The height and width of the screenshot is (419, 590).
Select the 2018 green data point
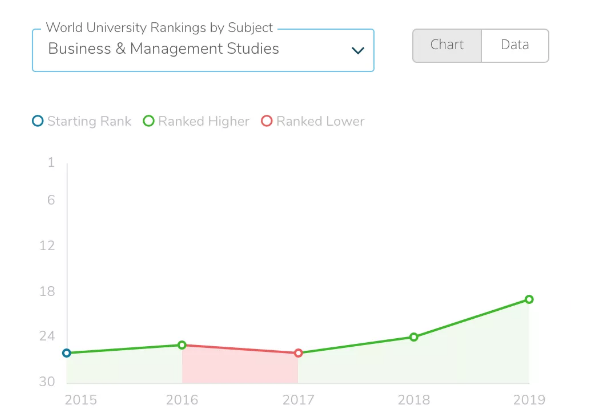click(x=414, y=337)
